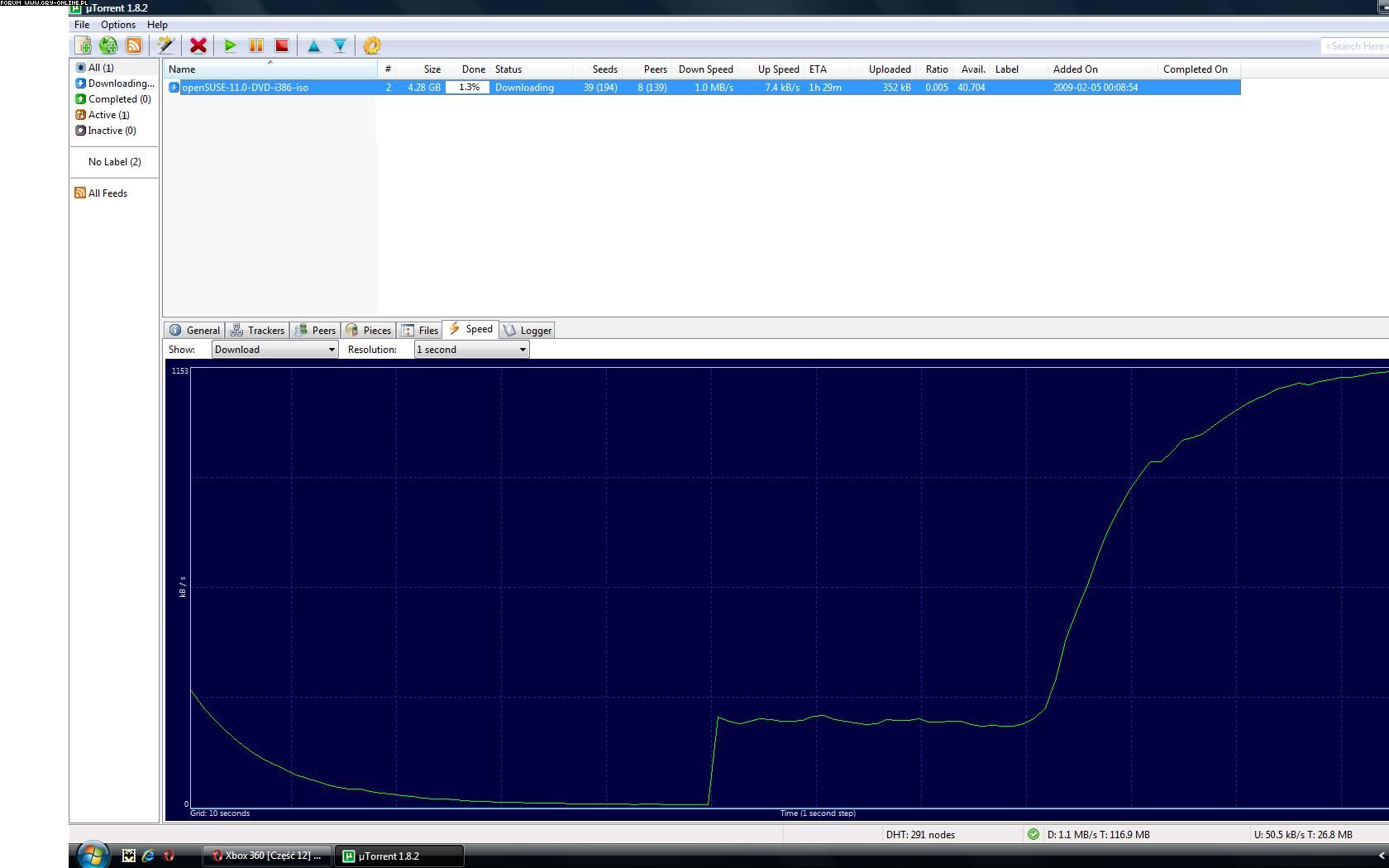Expand the Show dropdown set to Download
Image resolution: width=1389 pixels, height=868 pixels.
click(x=274, y=350)
